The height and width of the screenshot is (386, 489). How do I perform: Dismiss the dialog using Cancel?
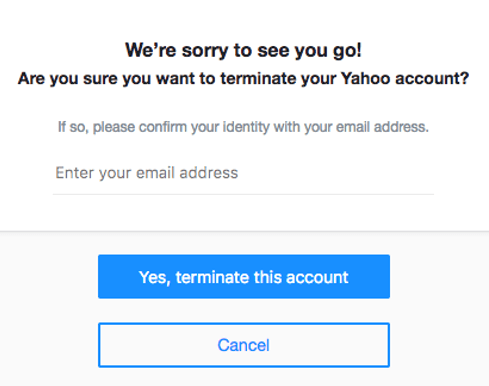pos(244,345)
